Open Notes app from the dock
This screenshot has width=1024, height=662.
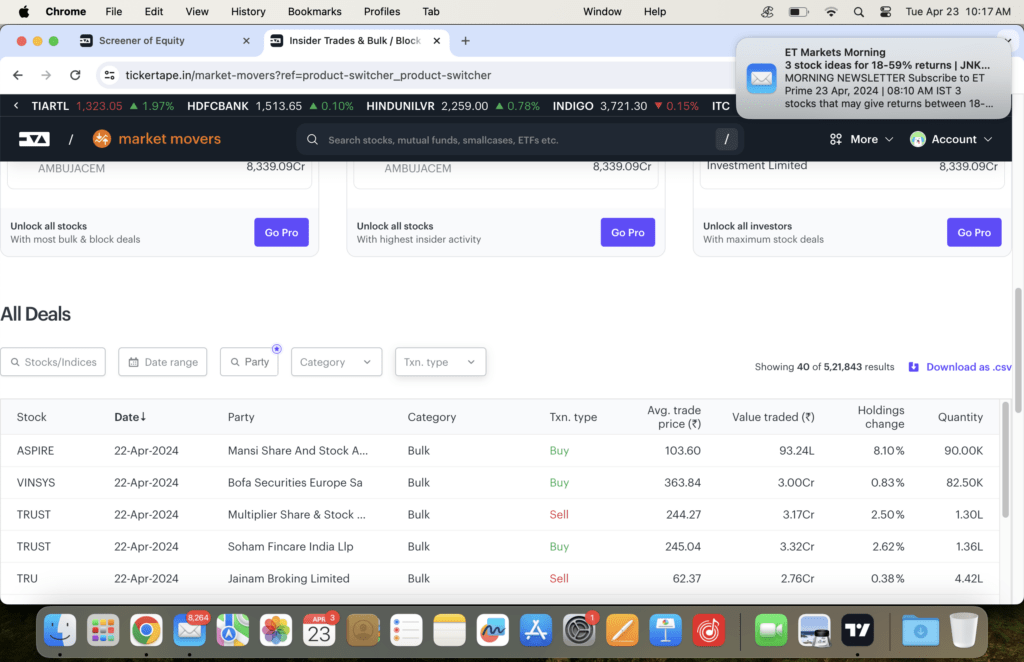(x=449, y=630)
